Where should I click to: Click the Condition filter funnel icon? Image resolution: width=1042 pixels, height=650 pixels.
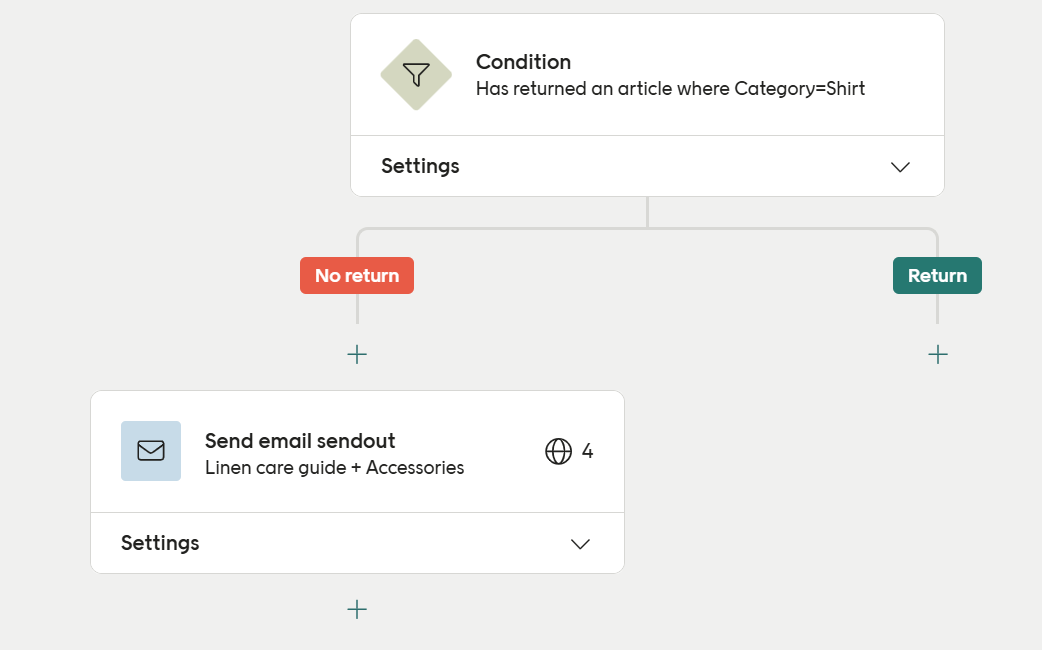416,75
